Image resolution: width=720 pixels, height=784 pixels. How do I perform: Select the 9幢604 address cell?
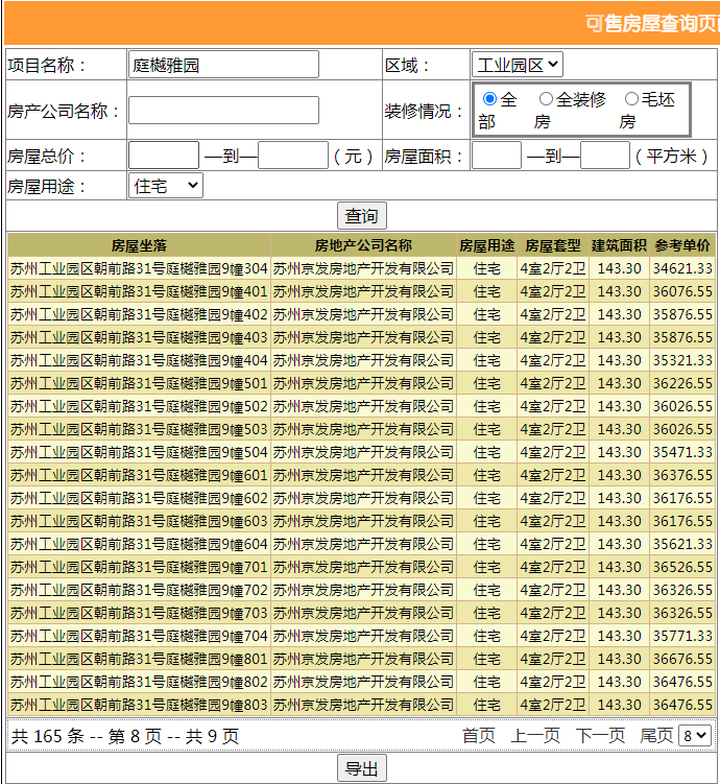[139, 544]
